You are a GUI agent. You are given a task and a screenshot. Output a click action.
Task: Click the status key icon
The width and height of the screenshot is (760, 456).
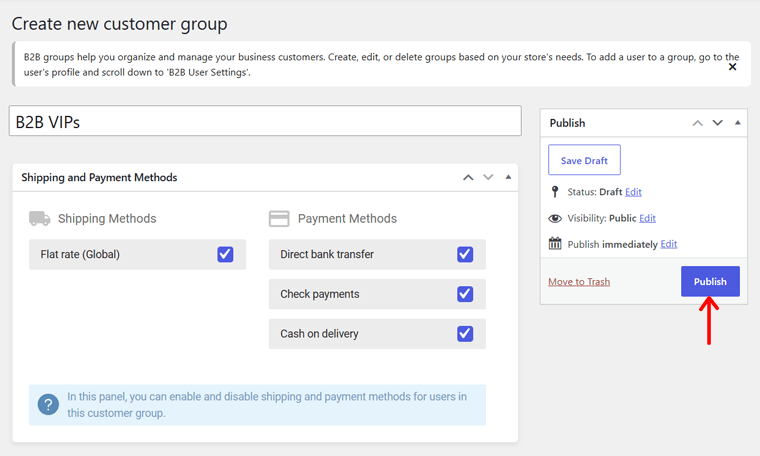pos(555,192)
